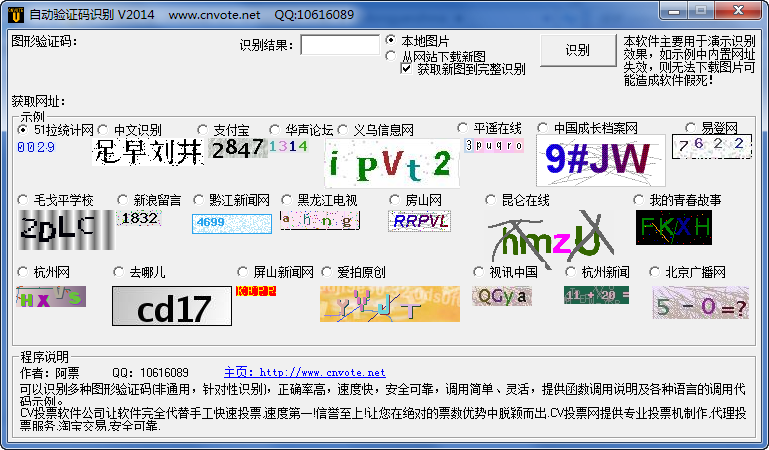Select the 中文识别 sample option
The height and width of the screenshot is (450, 769).
[x=104, y=129]
